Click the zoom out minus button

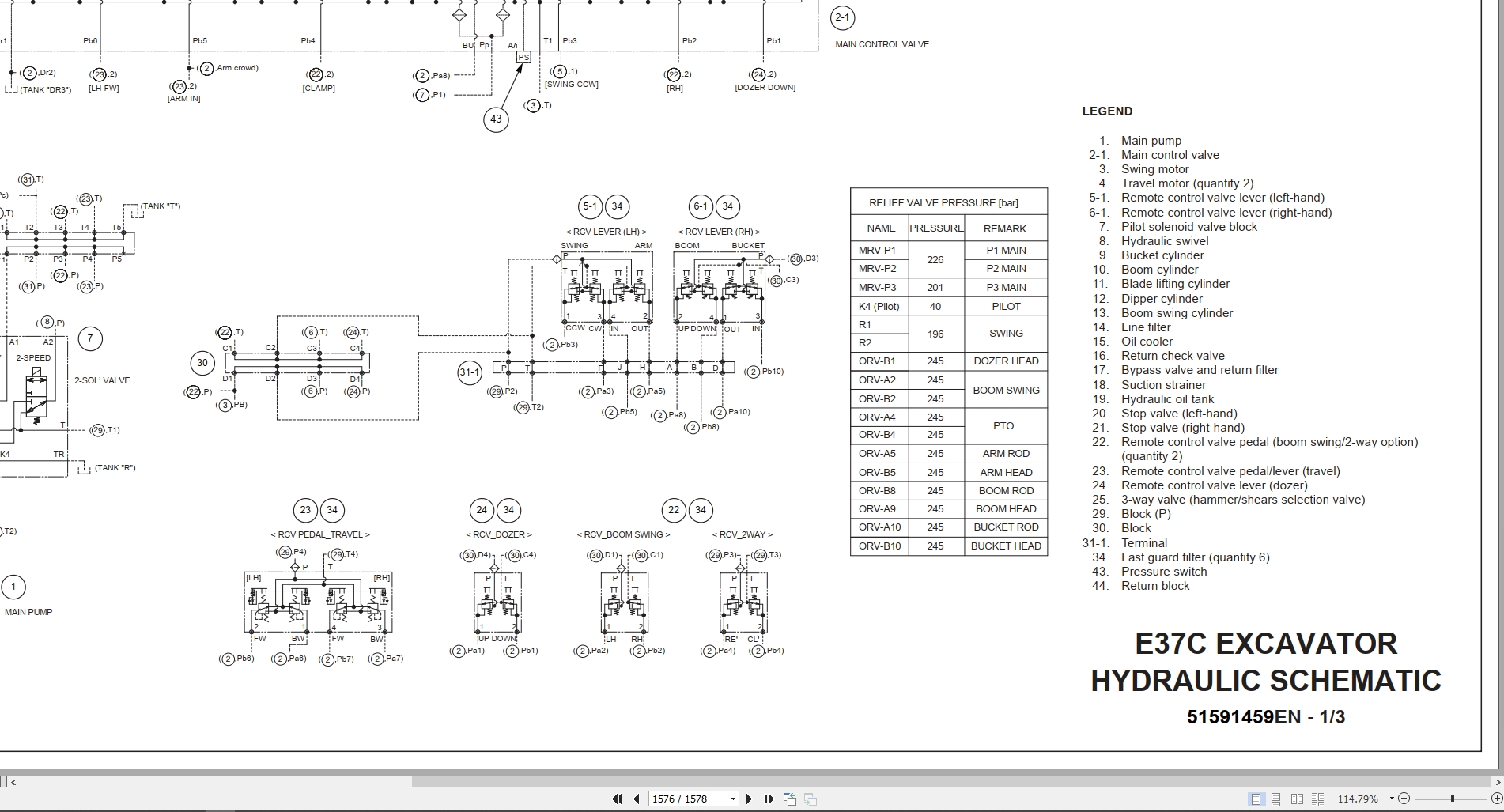(x=1404, y=799)
